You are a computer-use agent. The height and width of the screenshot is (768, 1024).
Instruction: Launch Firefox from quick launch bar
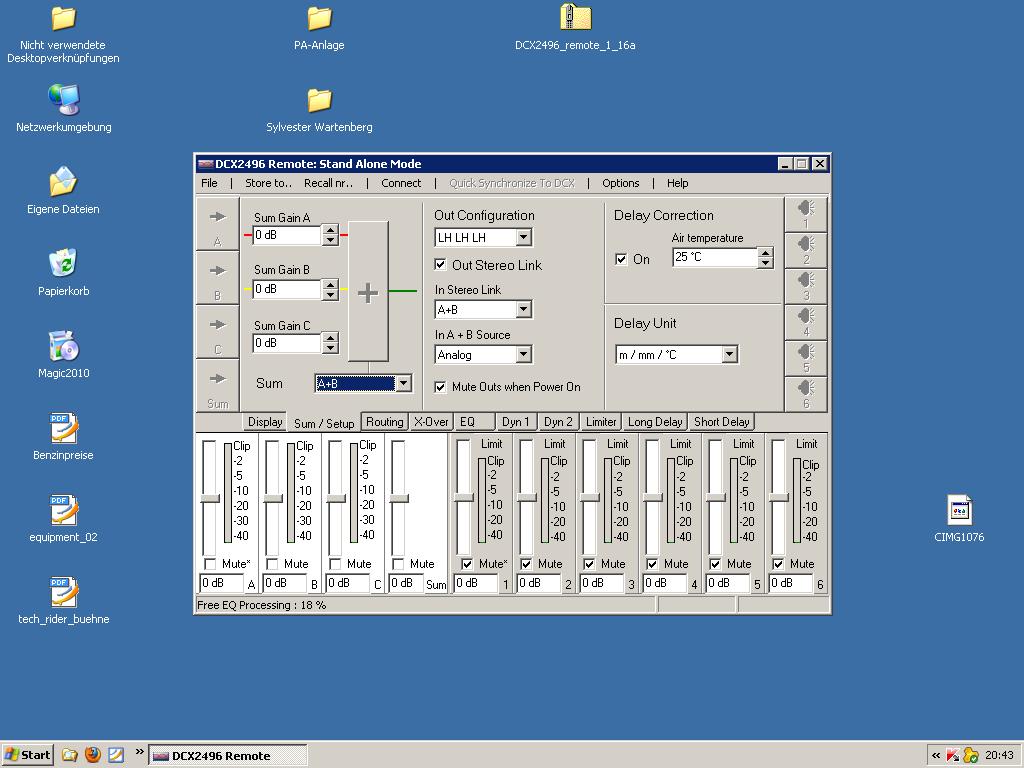click(93, 755)
